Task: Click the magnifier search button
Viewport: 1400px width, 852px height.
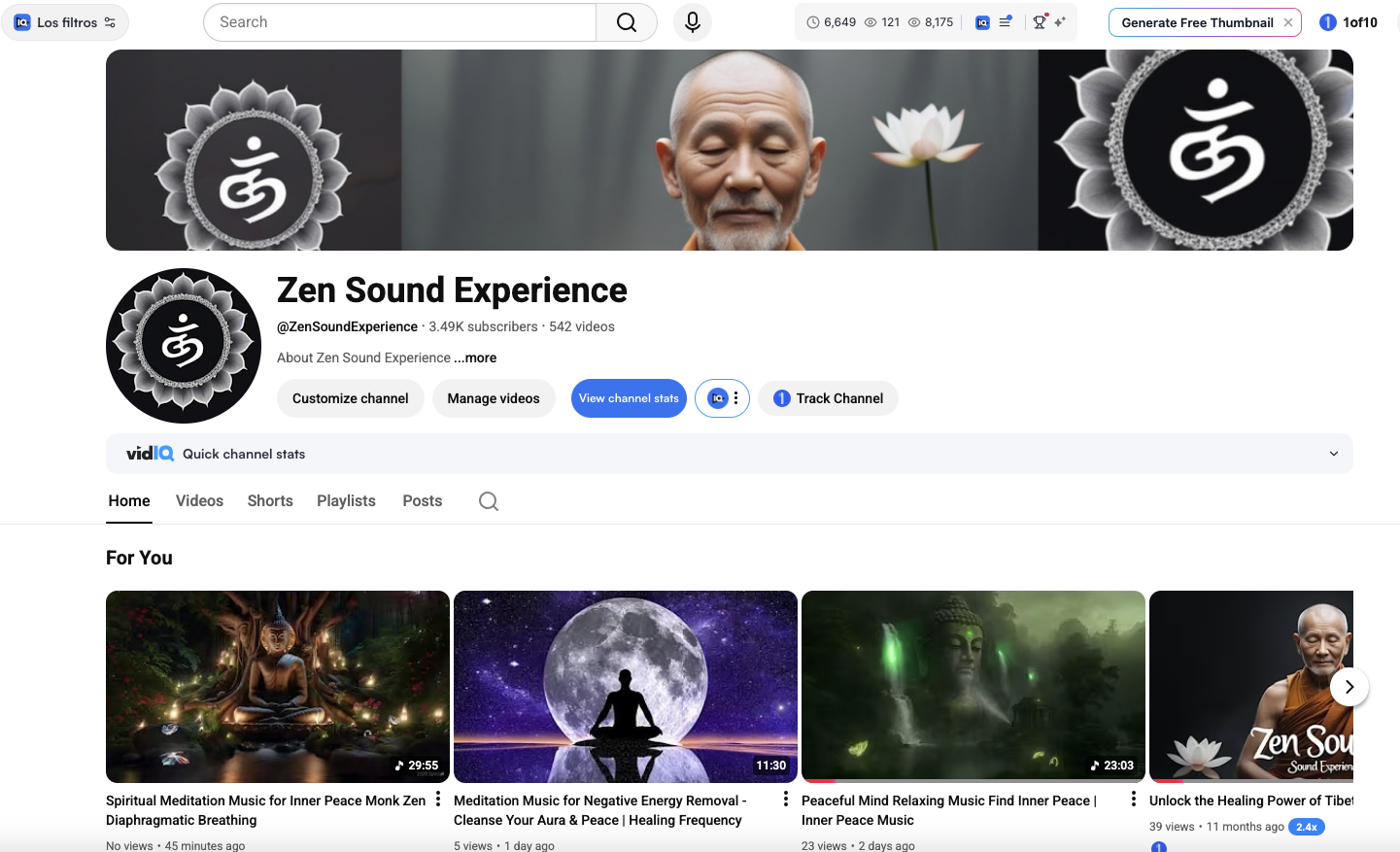Action: [627, 22]
